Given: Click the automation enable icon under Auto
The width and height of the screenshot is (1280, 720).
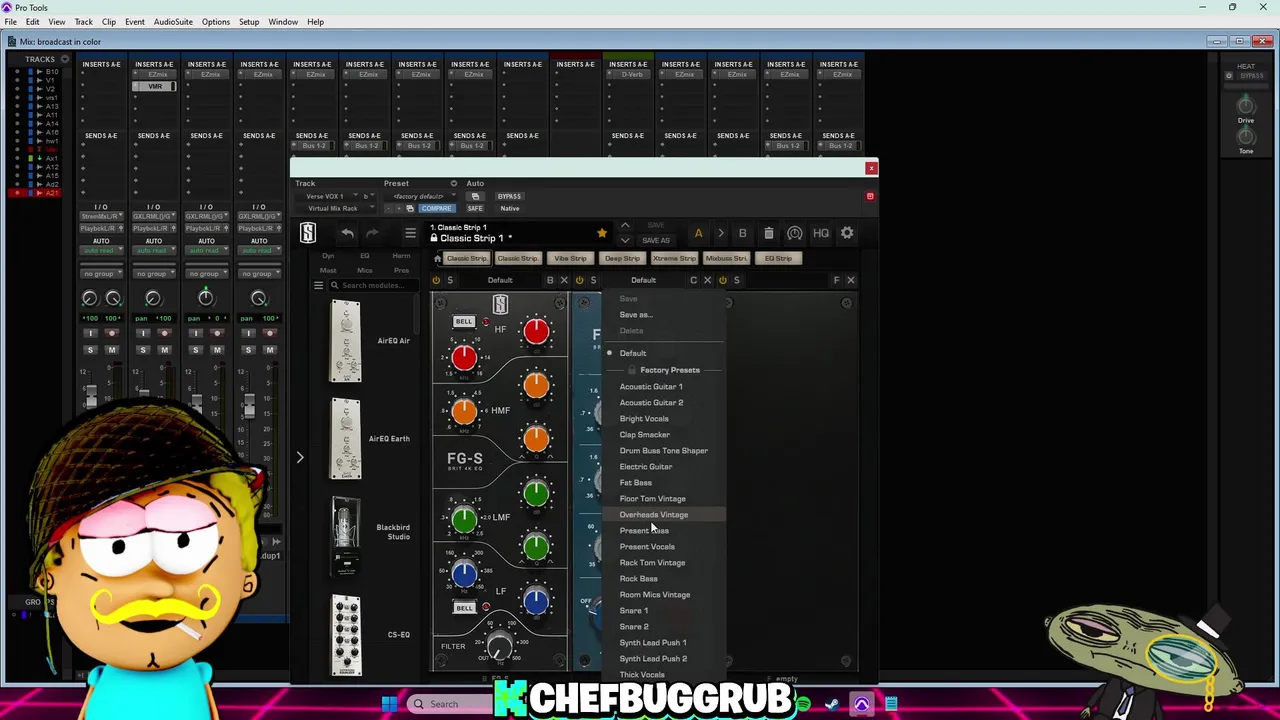Looking at the screenshot, I should point(475,196).
